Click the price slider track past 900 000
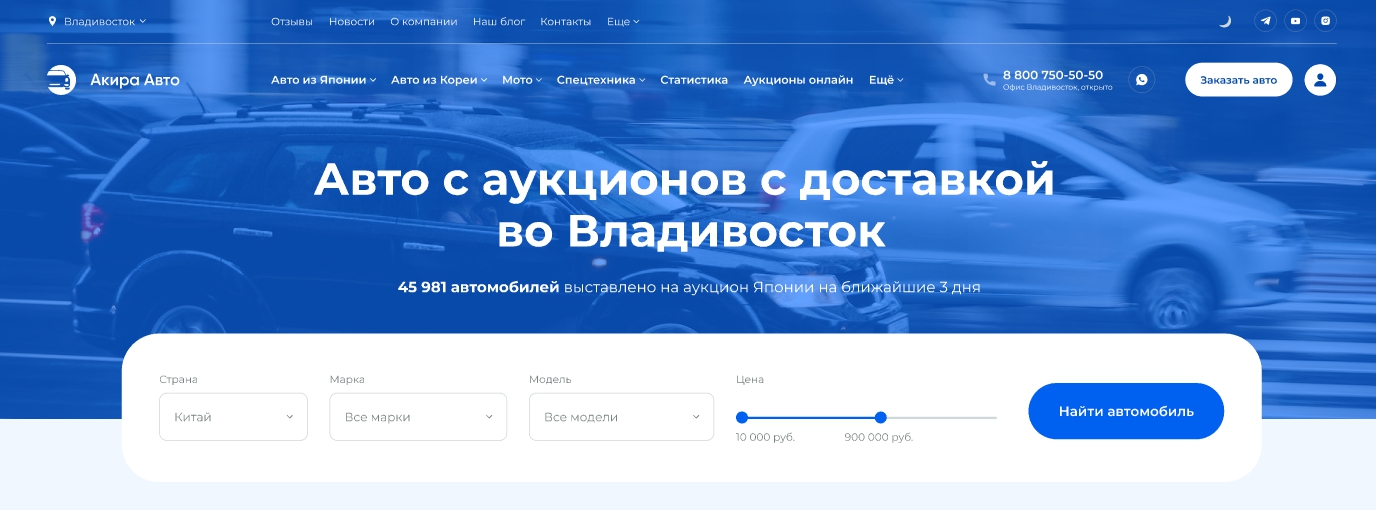 pyautogui.click(x=942, y=417)
